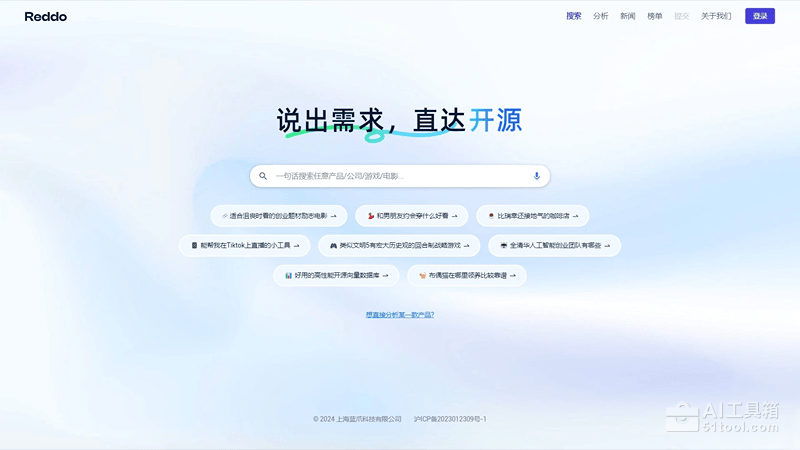Click the icon on 和男朋友约会 chip

[x=371, y=216]
